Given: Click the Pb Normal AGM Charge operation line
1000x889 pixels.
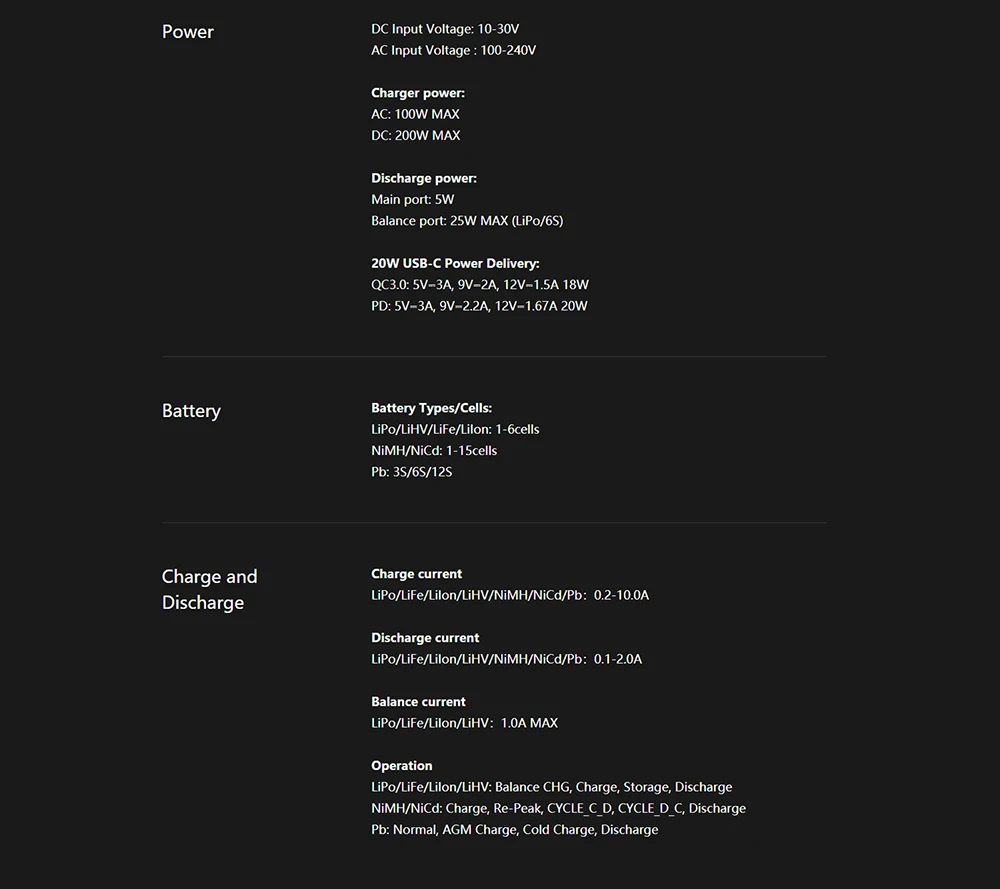Looking at the screenshot, I should click(x=515, y=830).
